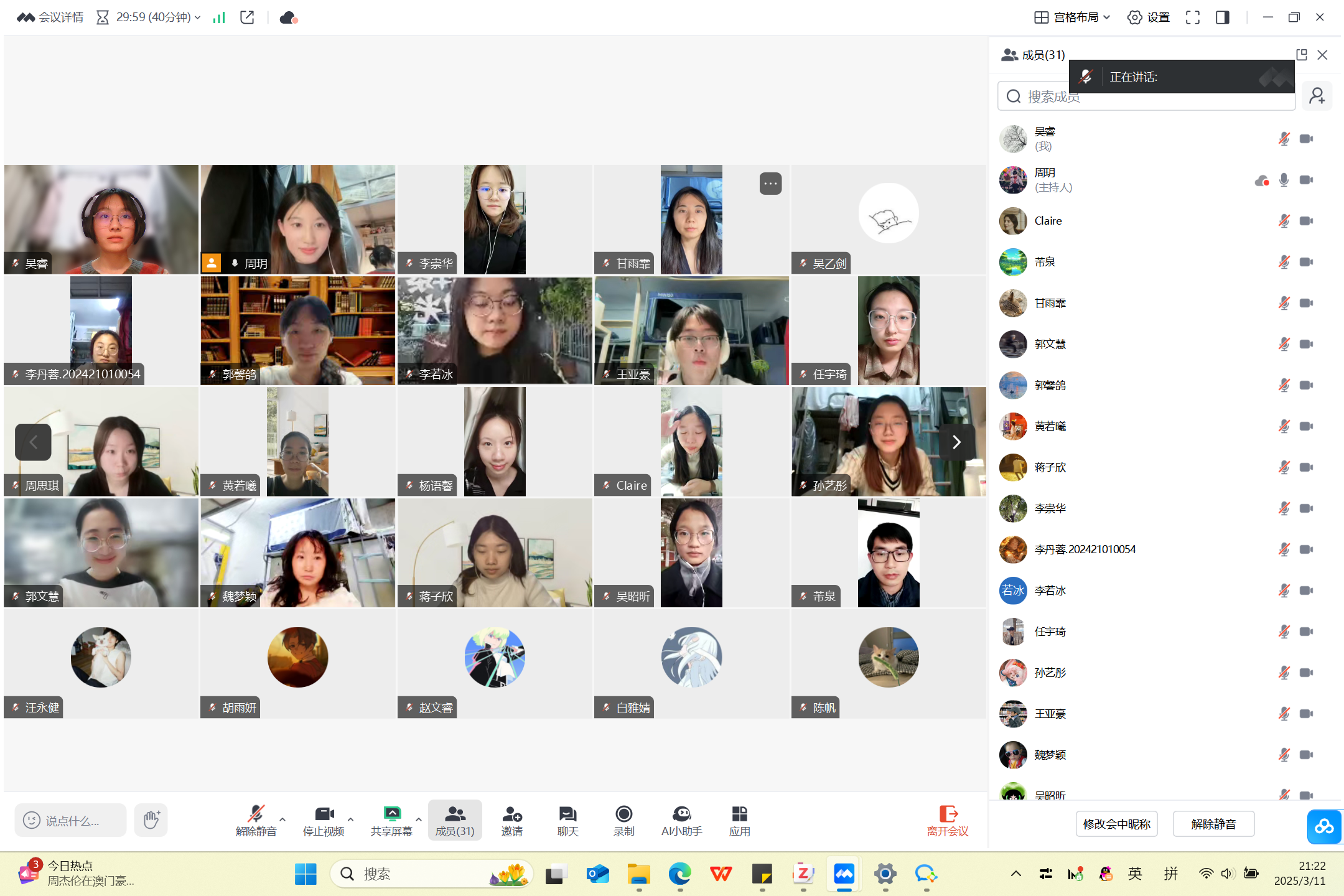Click the network signal strength icon
The width and height of the screenshot is (1344, 896).
tap(218, 17)
